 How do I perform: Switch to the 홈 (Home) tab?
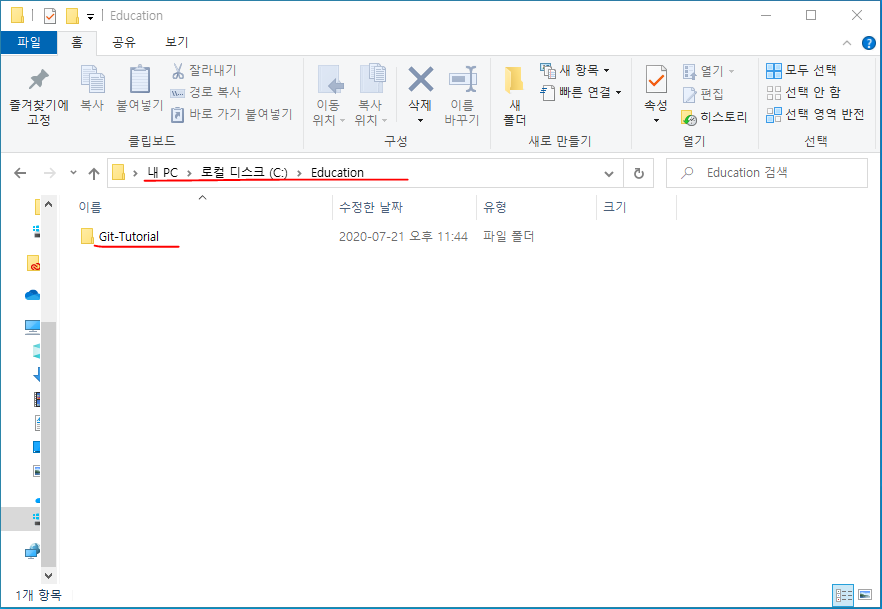tap(77, 42)
